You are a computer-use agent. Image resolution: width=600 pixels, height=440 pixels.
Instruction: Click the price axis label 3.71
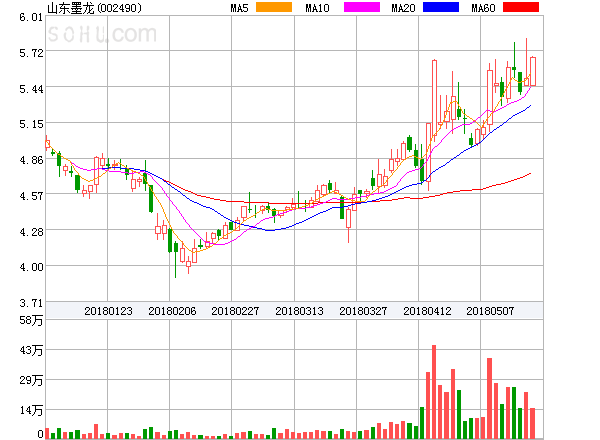tap(31, 303)
